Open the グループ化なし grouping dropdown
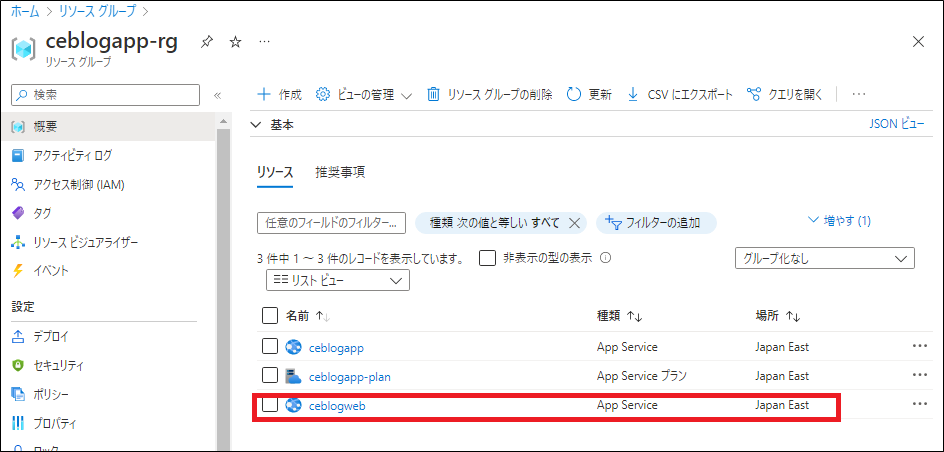This screenshot has height=452, width=944. click(x=825, y=258)
